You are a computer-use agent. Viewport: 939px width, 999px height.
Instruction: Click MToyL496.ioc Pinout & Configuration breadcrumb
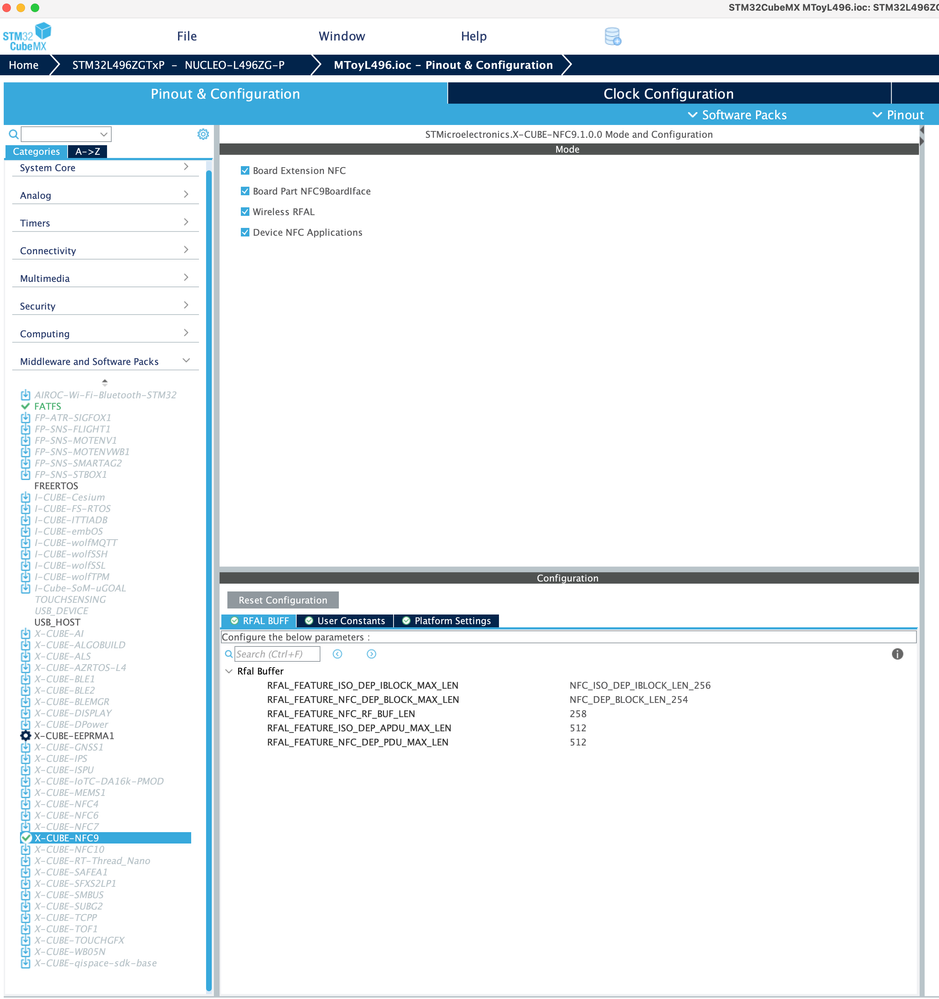(x=443, y=65)
